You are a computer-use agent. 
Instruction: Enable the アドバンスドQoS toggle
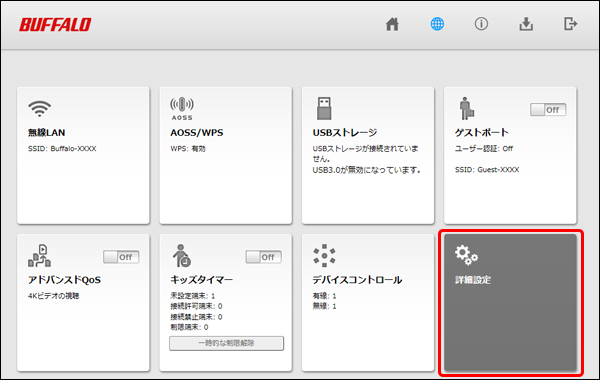click(121, 257)
